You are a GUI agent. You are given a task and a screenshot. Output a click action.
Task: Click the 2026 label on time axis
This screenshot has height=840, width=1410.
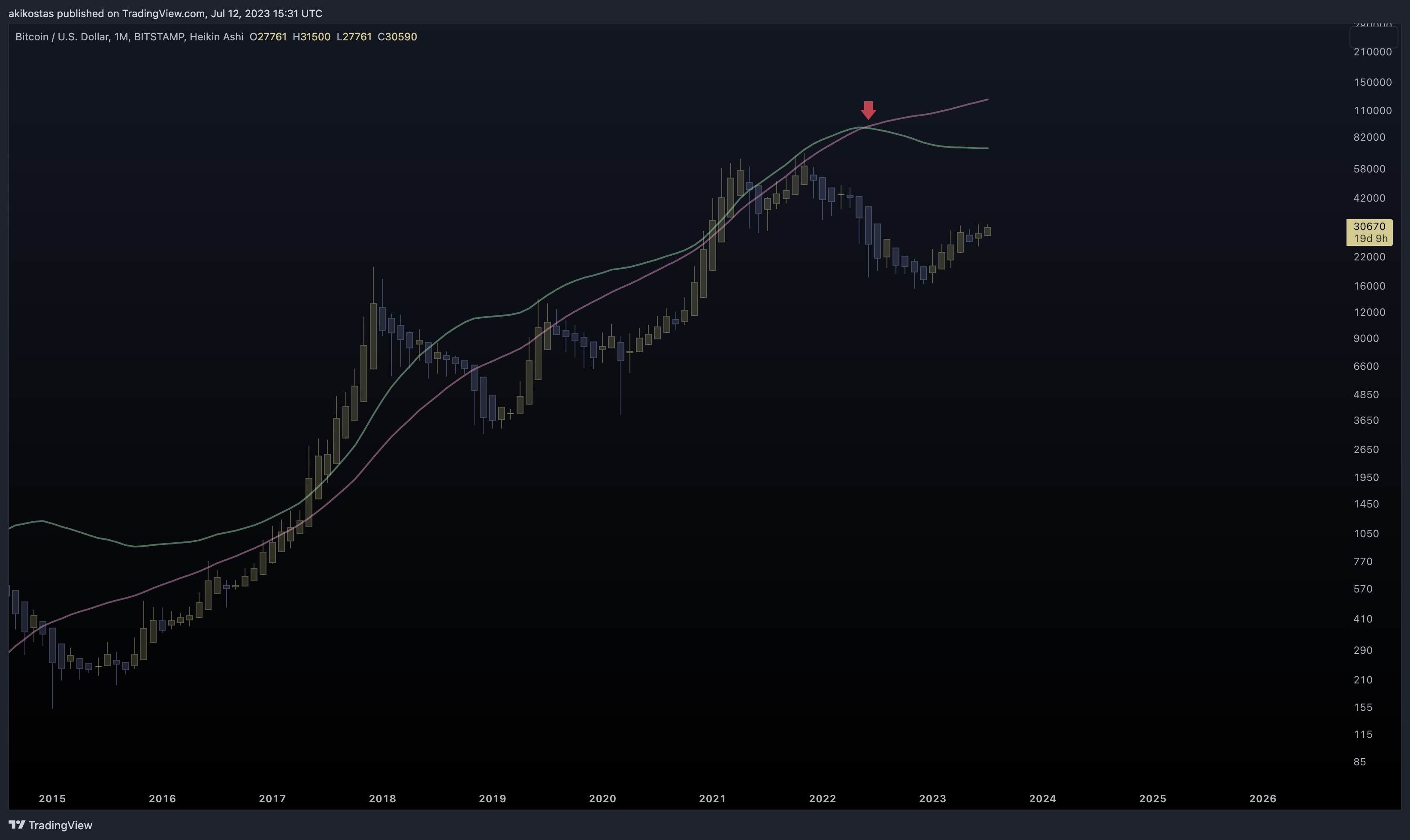coord(1263,799)
